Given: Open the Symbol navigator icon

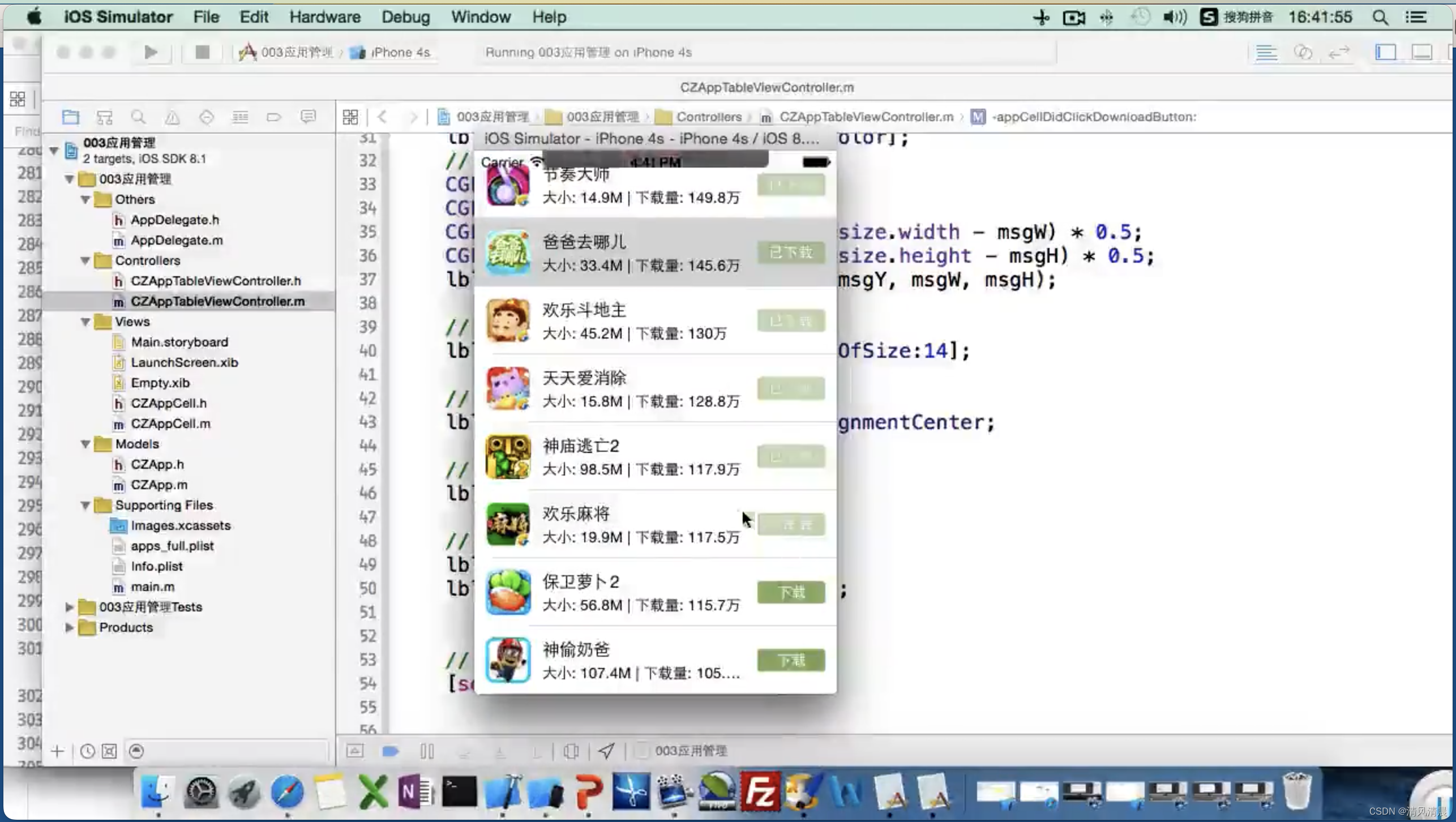Looking at the screenshot, I should coord(105,117).
